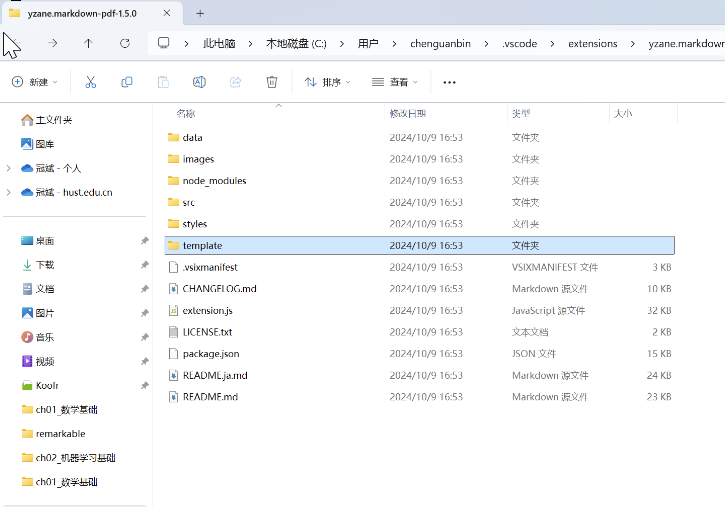725x507 pixels.
Task: Open the 排序 (Sort) dropdown
Action: tap(328, 82)
